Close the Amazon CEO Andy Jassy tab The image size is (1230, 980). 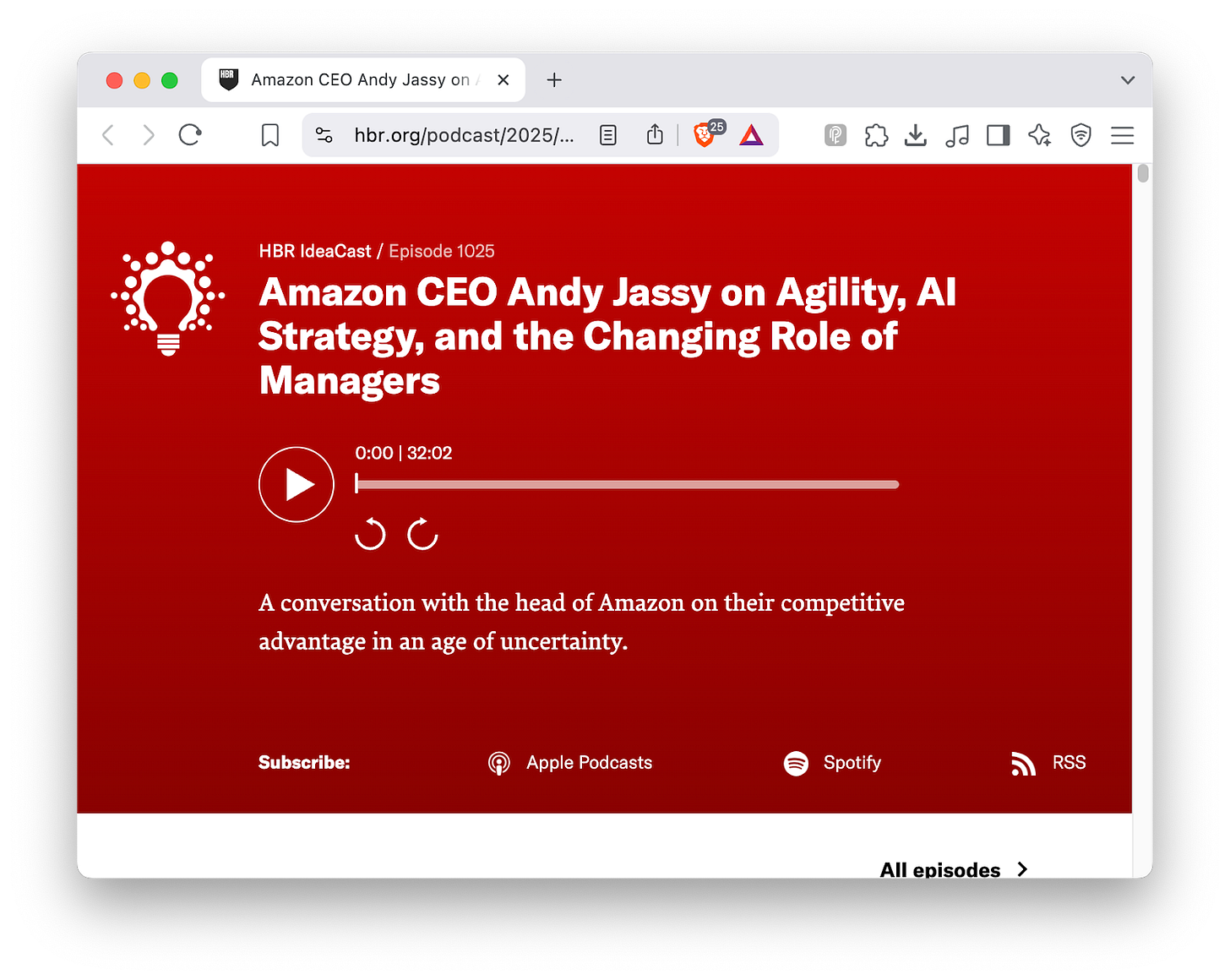503,79
